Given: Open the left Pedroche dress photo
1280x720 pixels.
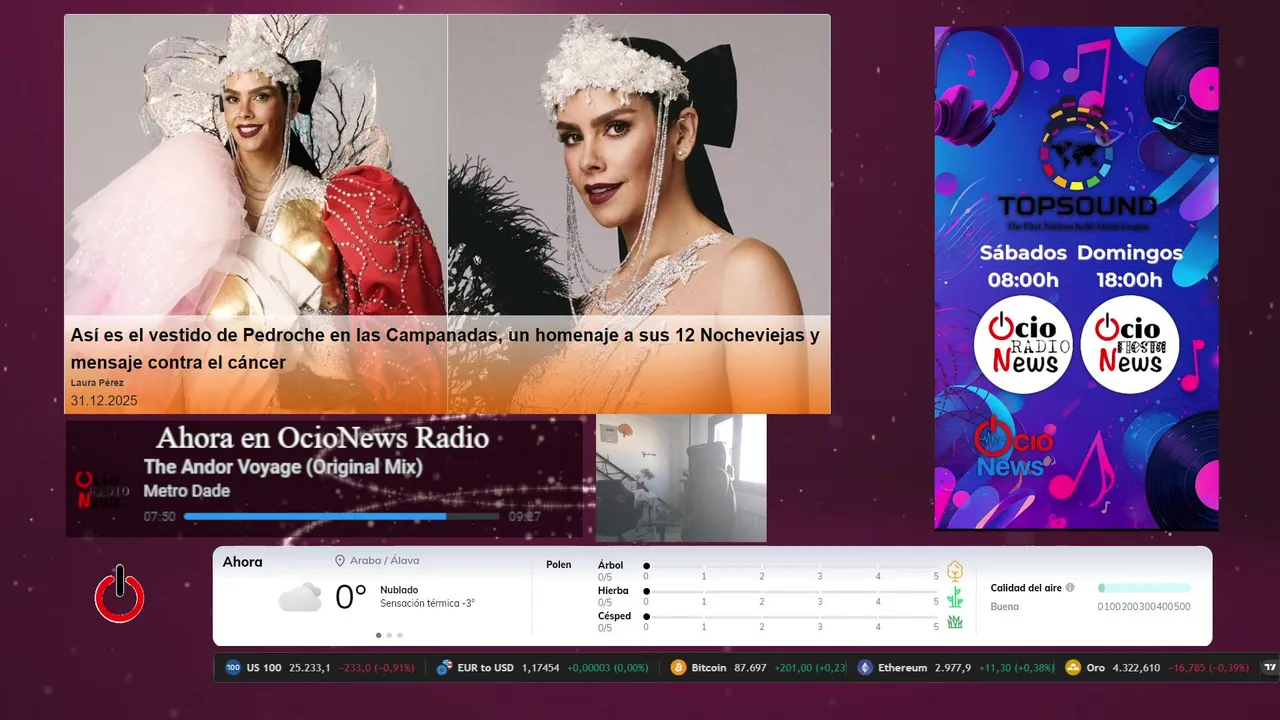Looking at the screenshot, I should (x=256, y=165).
